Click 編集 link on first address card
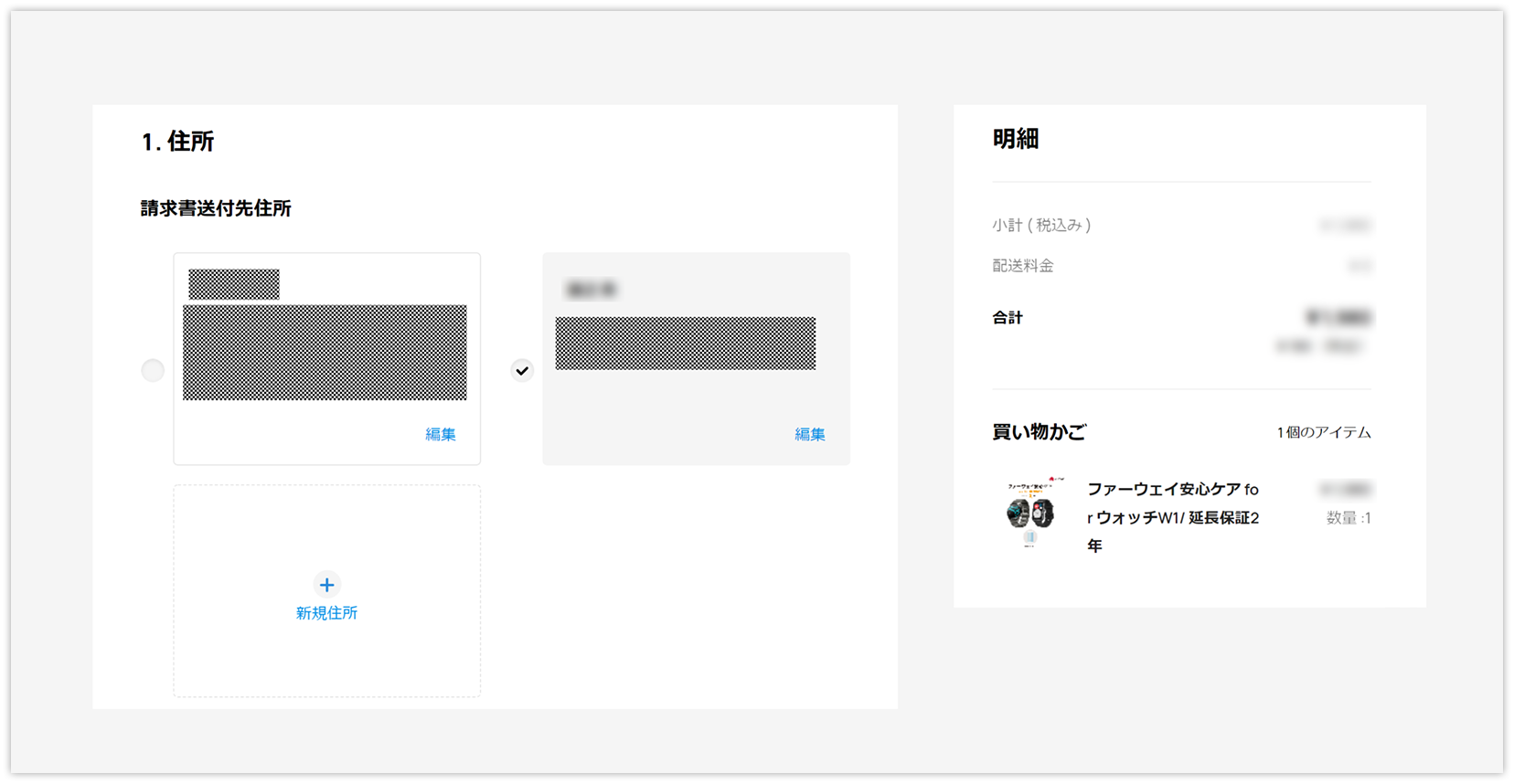 (x=440, y=434)
